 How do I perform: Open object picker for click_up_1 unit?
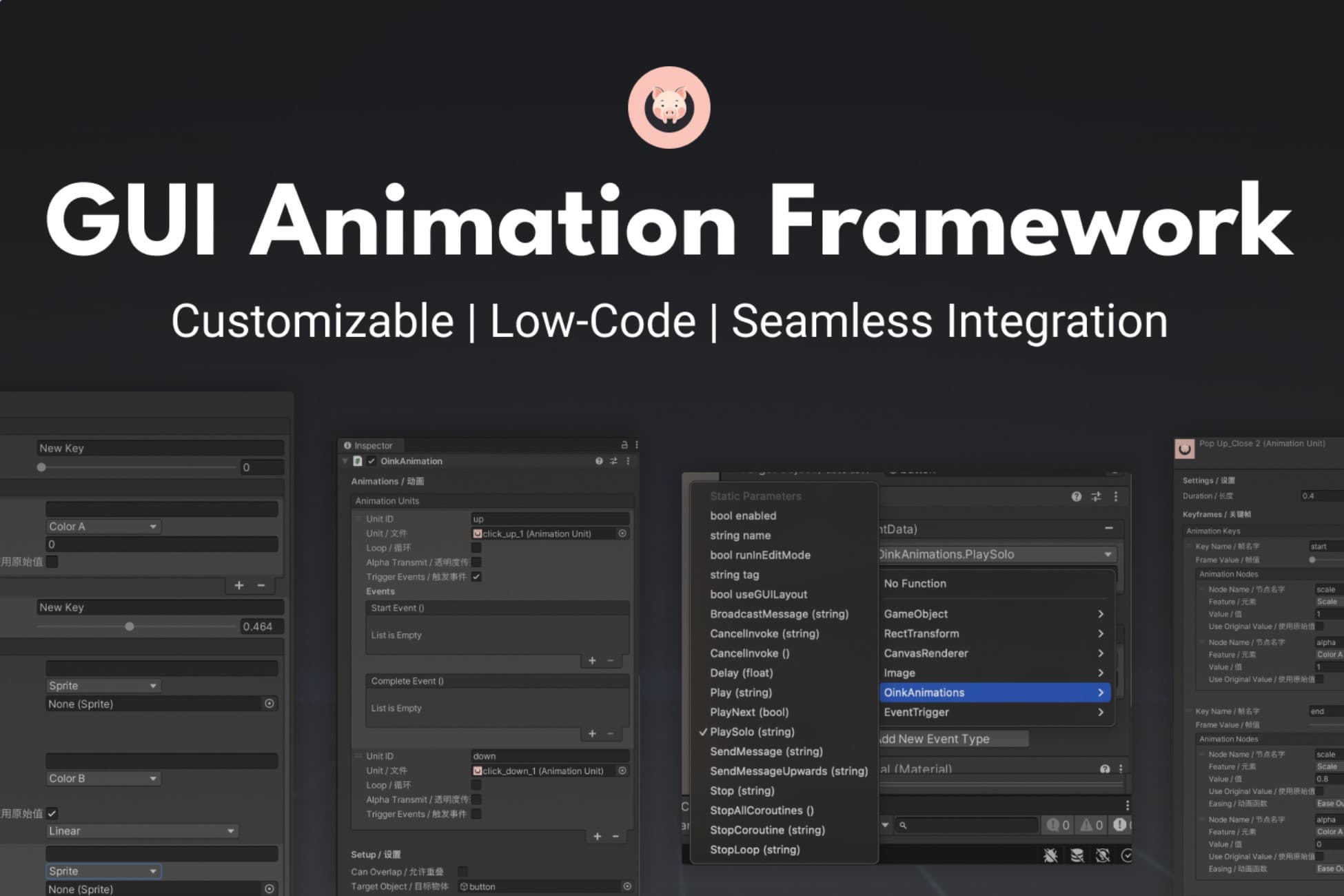pyautogui.click(x=622, y=533)
